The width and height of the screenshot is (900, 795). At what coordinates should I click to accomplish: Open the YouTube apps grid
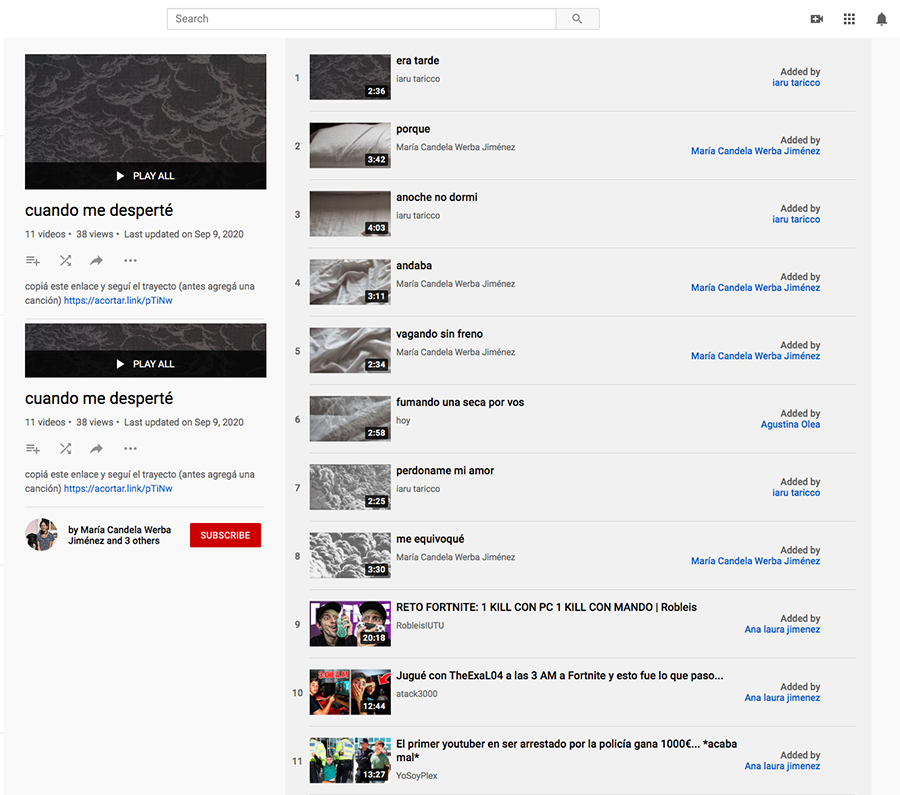(849, 19)
